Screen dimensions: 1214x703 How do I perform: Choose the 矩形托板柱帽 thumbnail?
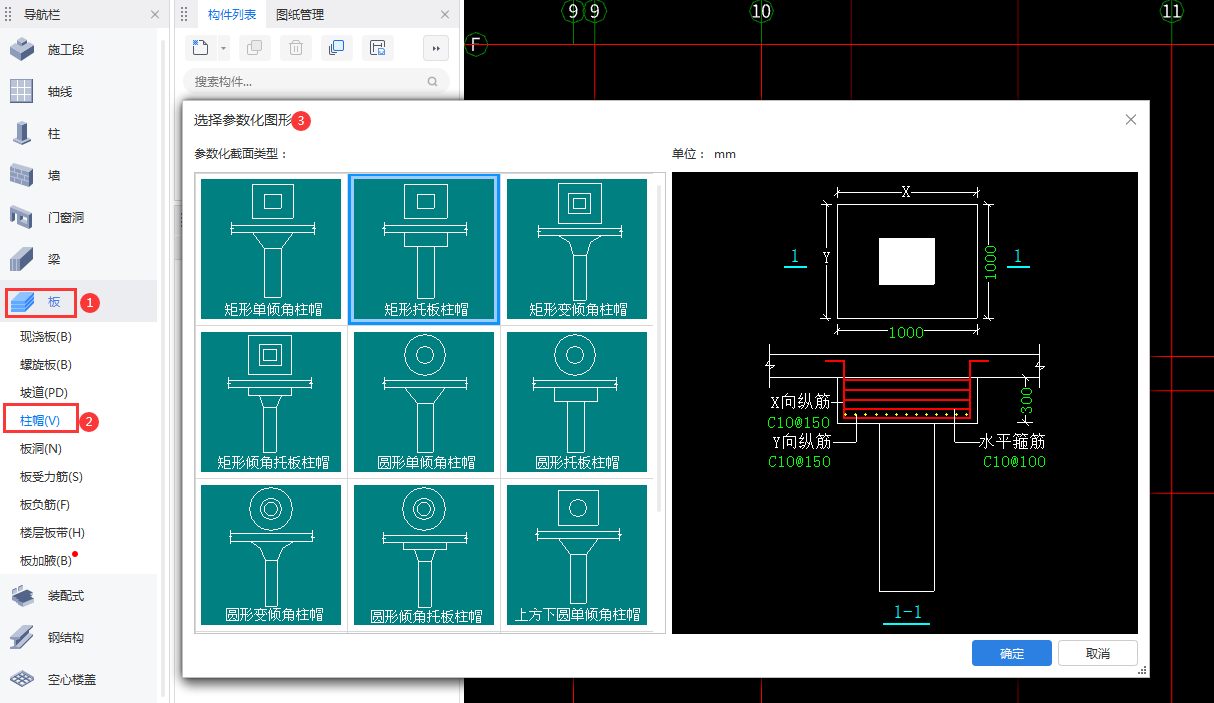(x=425, y=249)
